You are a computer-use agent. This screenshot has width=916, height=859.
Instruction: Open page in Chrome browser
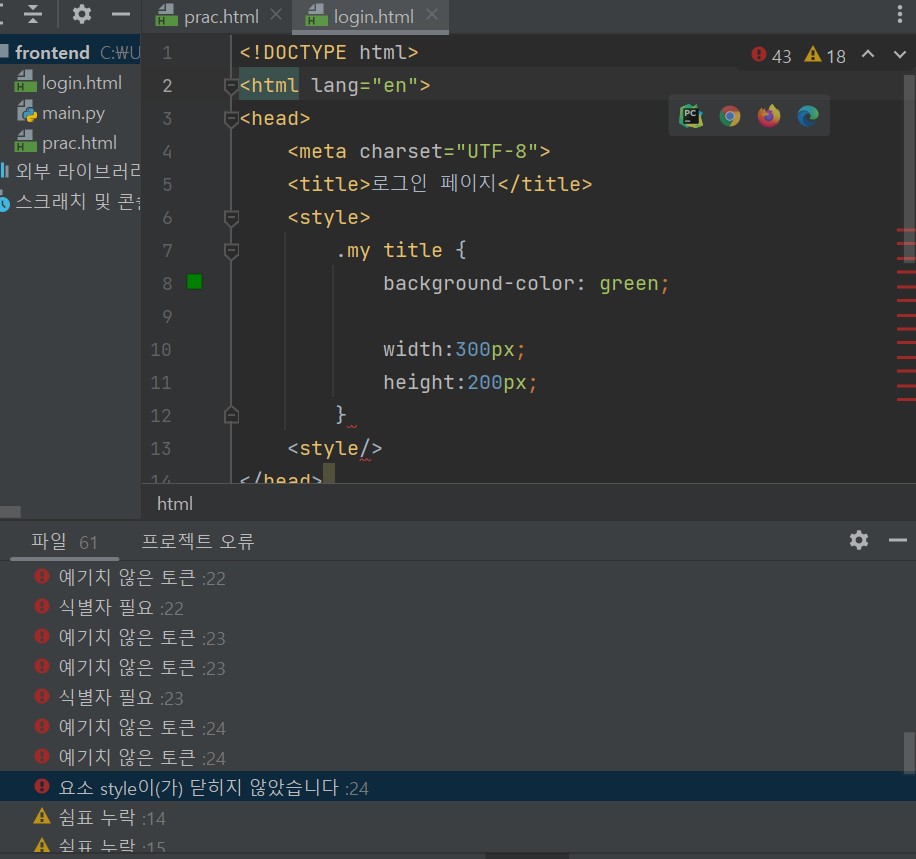click(x=730, y=116)
